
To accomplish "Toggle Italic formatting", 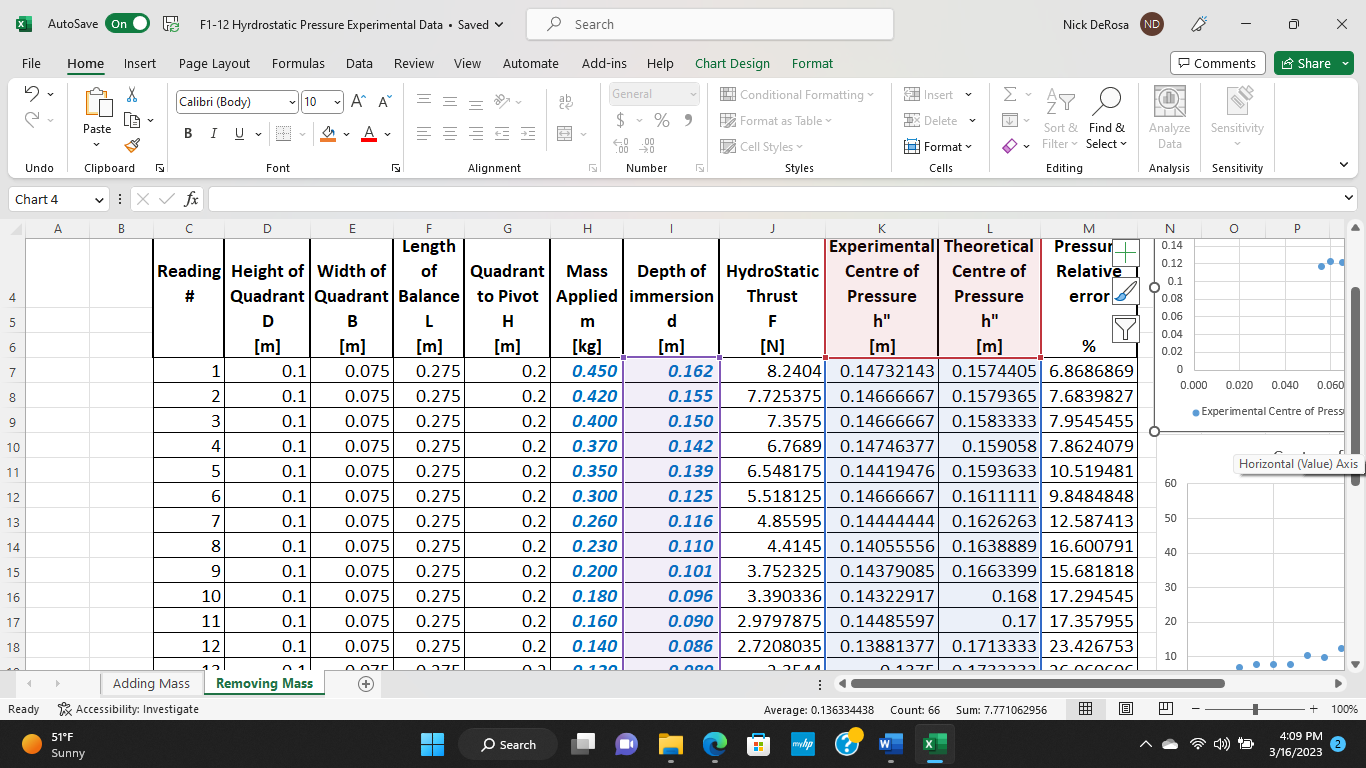I will pyautogui.click(x=214, y=134).
